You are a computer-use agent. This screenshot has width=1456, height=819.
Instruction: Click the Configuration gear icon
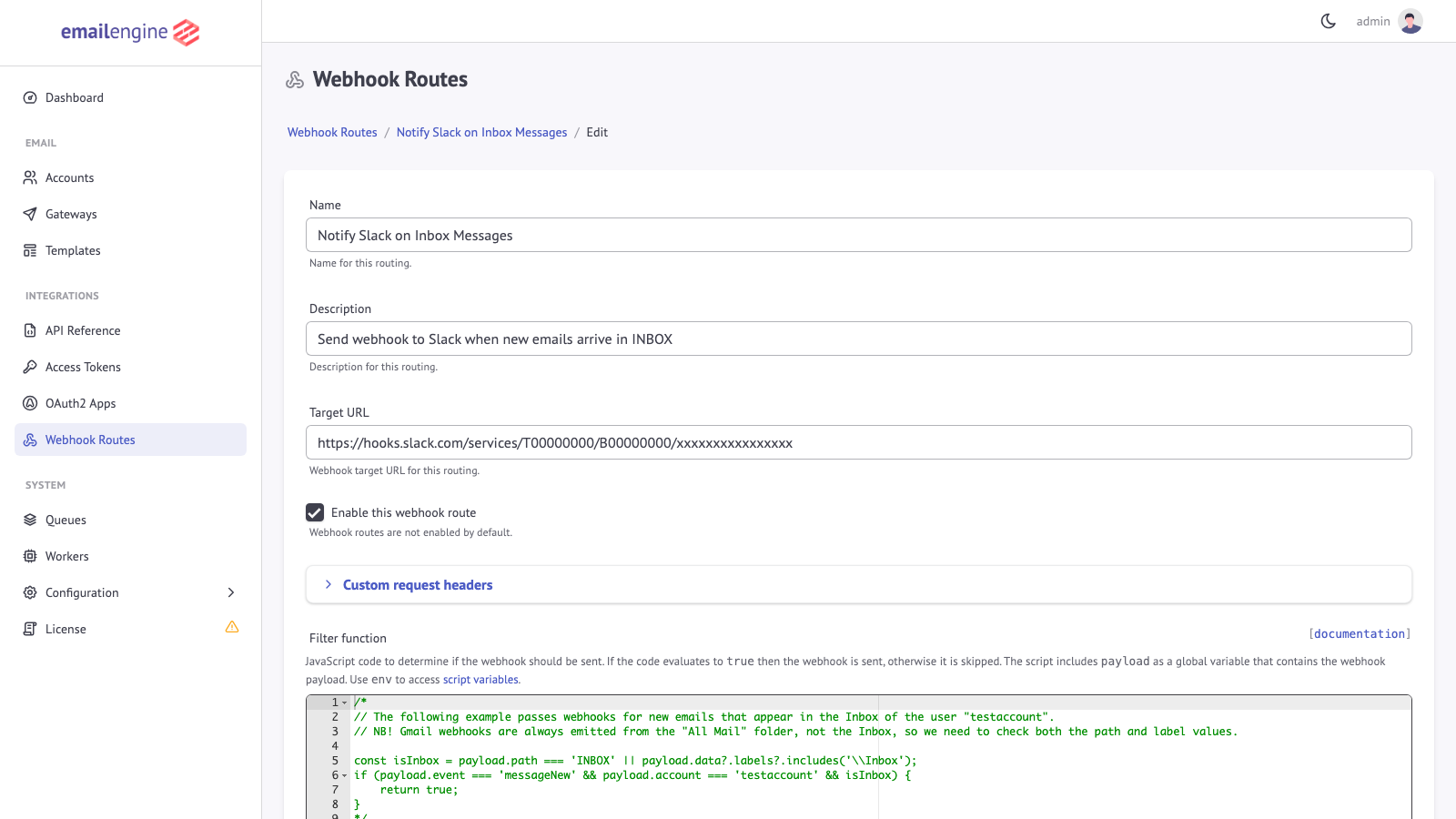(30, 592)
